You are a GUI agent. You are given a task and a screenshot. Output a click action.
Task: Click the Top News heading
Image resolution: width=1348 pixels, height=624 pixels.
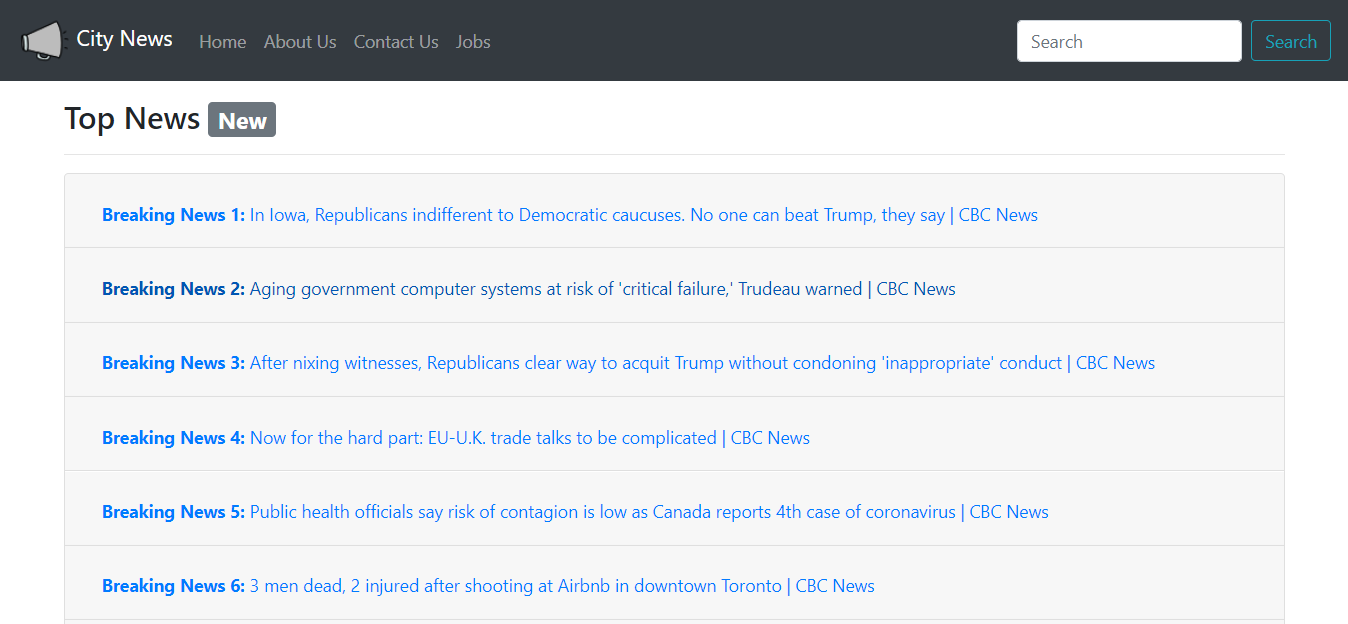click(132, 119)
